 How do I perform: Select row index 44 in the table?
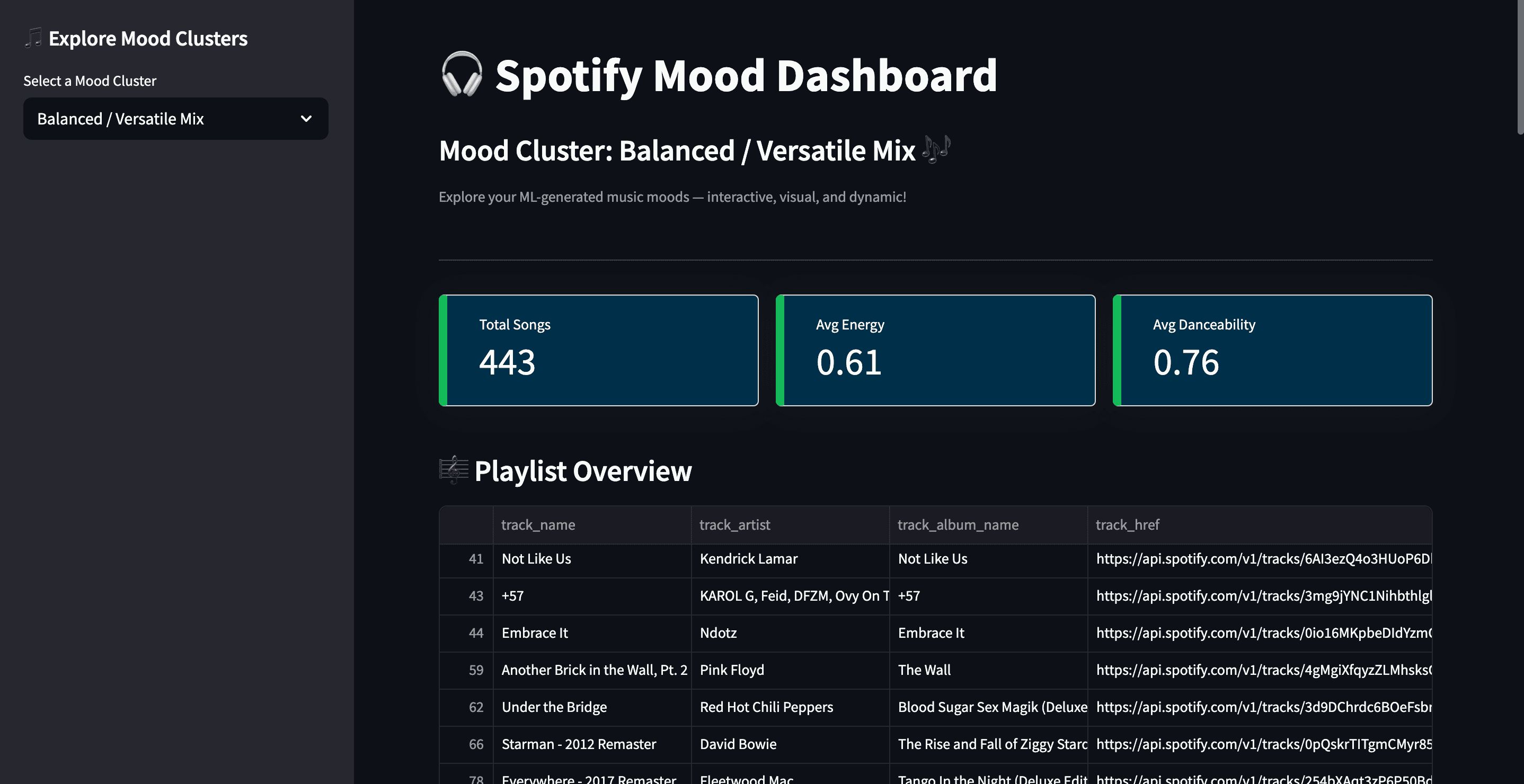(x=466, y=633)
